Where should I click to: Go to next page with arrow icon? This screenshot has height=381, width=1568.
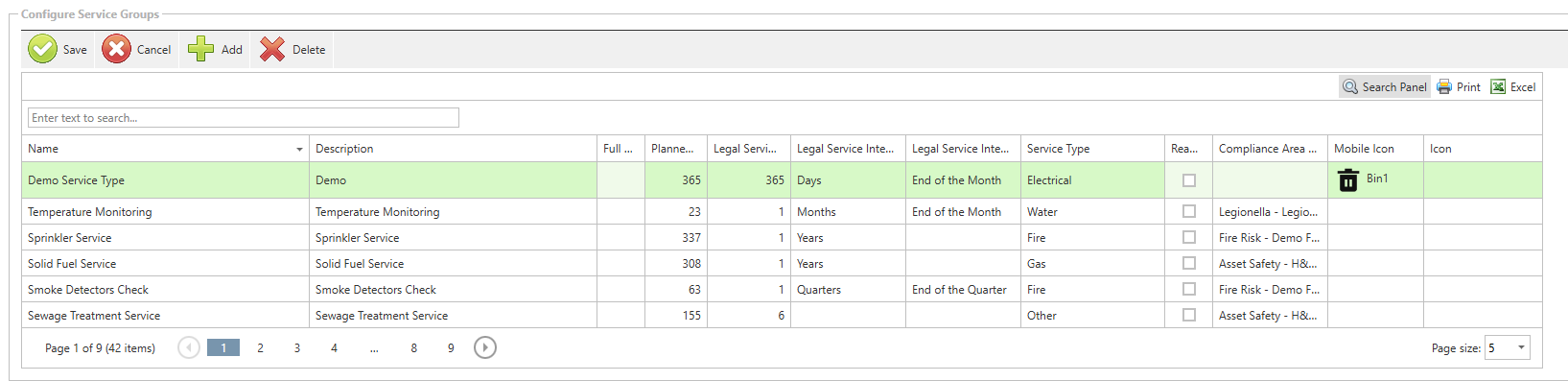point(485,347)
